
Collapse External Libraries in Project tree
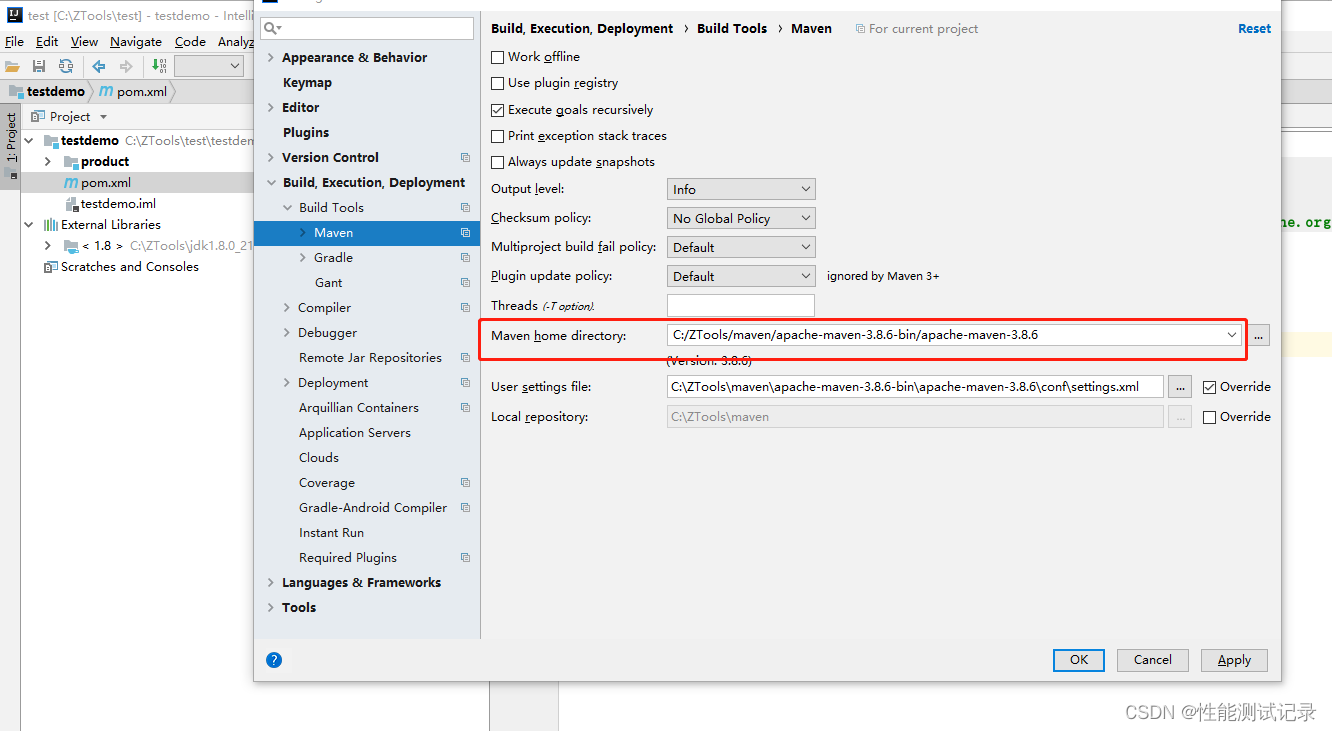click(29, 225)
